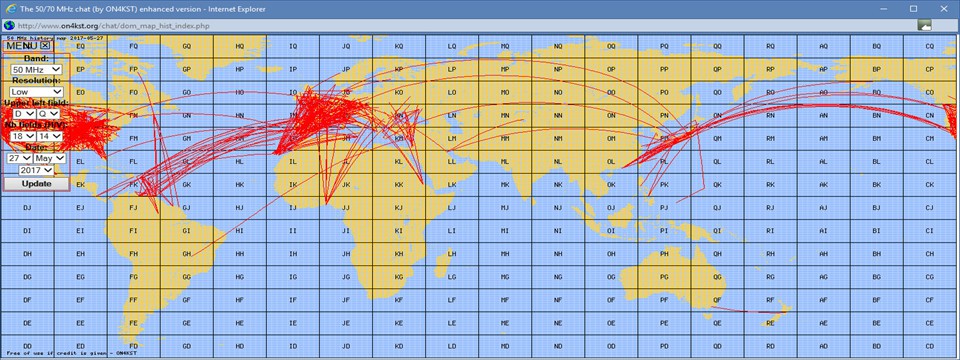Open the Resolution dropdown set to Low
This screenshot has height=360, width=960.
click(x=36, y=92)
